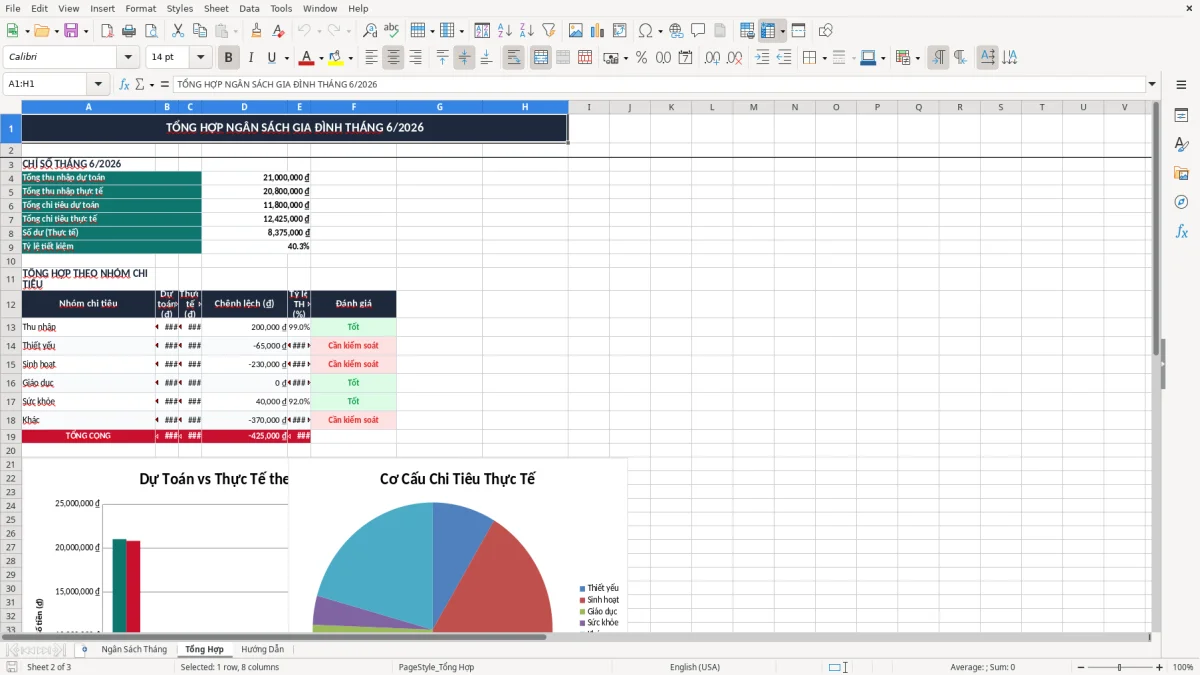
Task: Click the status bar zoom slider
Action: (1119, 667)
